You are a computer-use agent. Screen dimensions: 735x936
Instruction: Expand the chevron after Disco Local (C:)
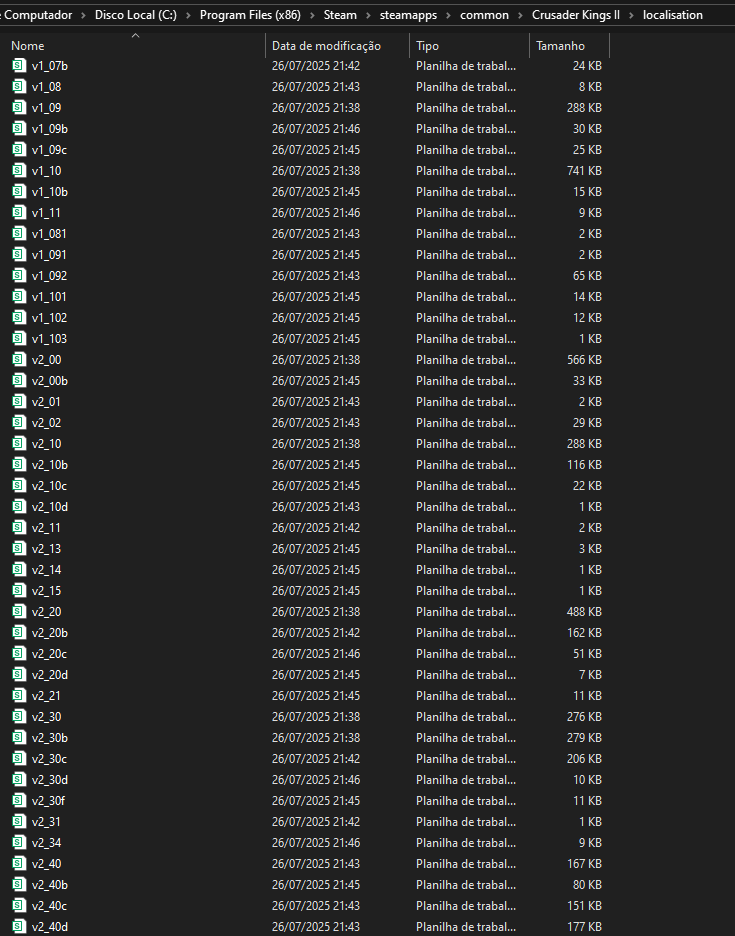point(188,15)
